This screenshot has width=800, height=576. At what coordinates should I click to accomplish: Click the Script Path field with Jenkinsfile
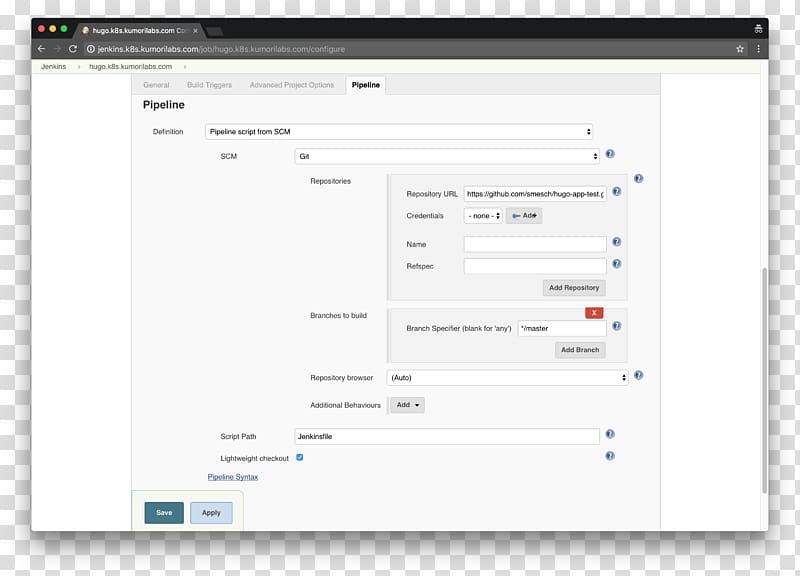click(x=447, y=437)
